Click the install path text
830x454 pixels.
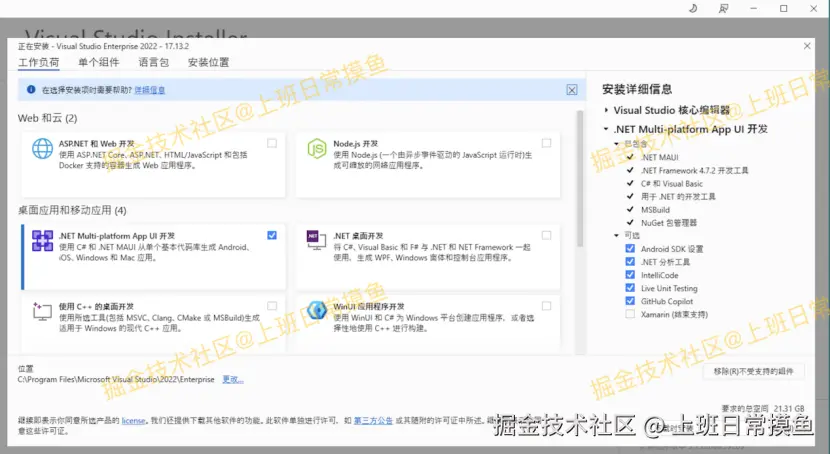pyautogui.click(x=116, y=379)
